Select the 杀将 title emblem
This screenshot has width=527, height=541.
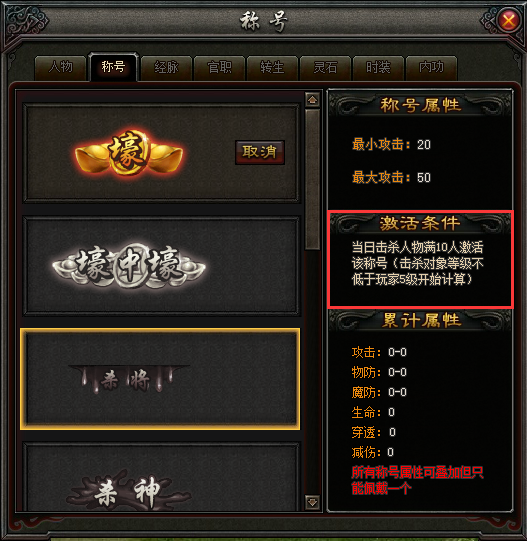129,379
